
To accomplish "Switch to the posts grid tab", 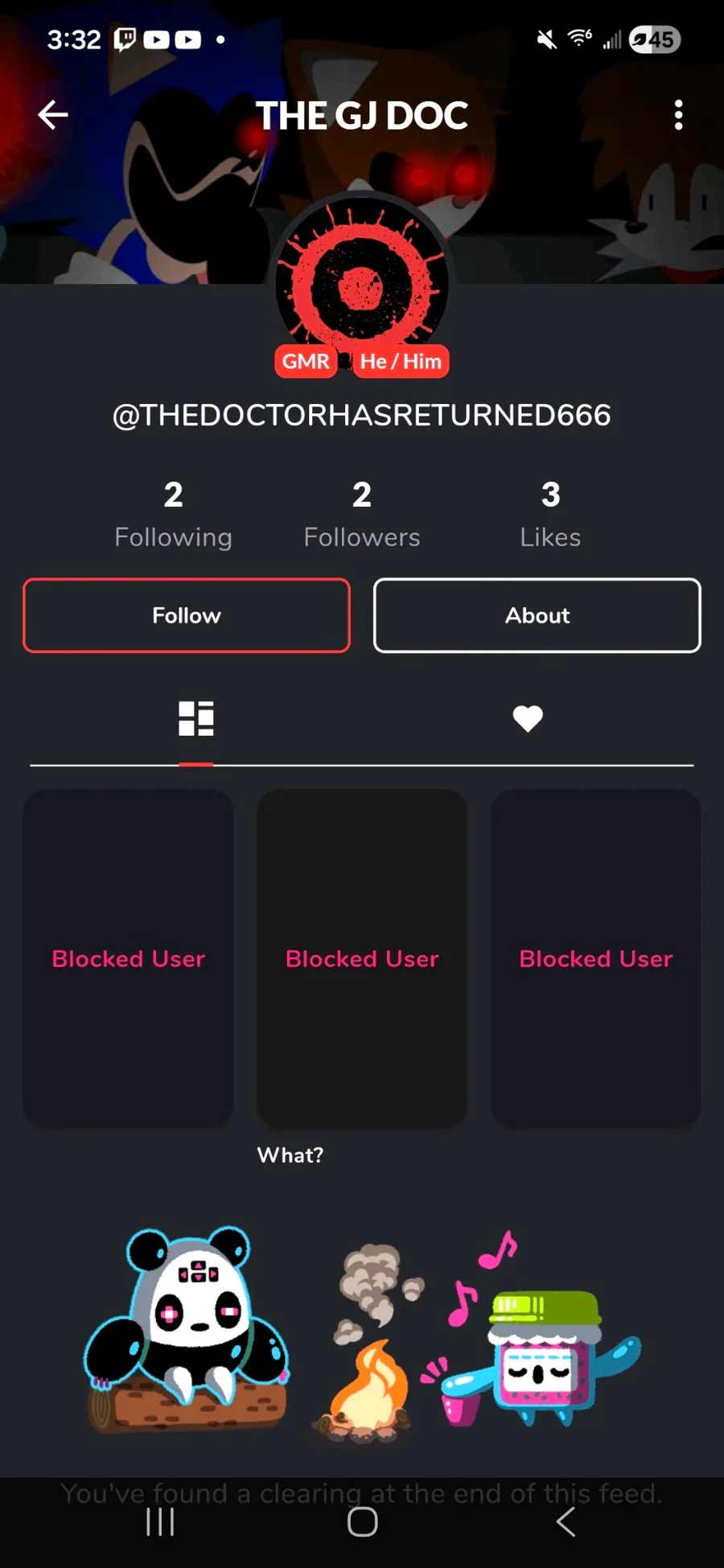I will [x=195, y=718].
